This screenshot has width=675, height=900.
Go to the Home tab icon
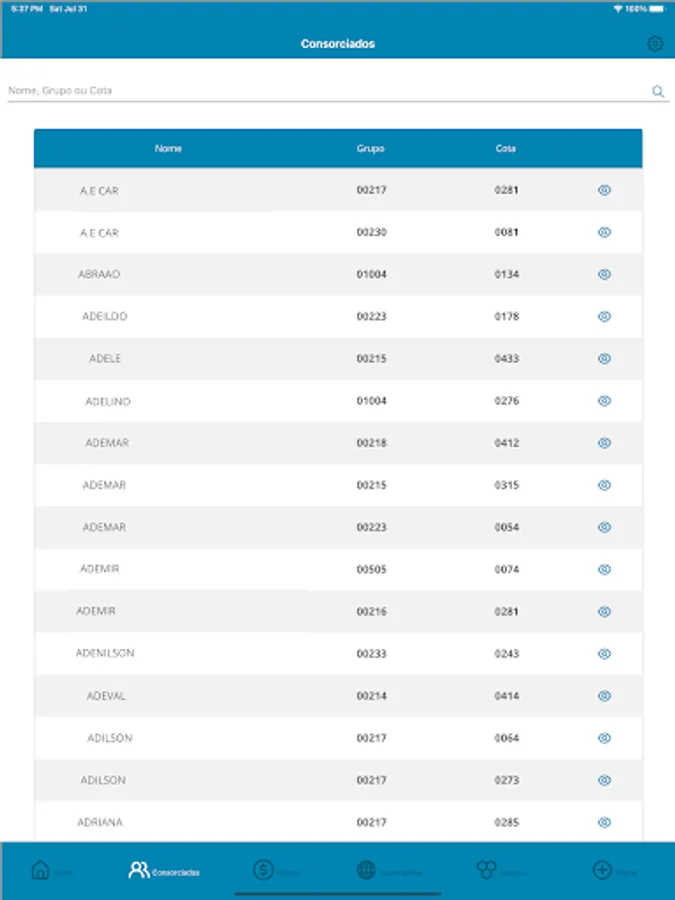(x=41, y=870)
